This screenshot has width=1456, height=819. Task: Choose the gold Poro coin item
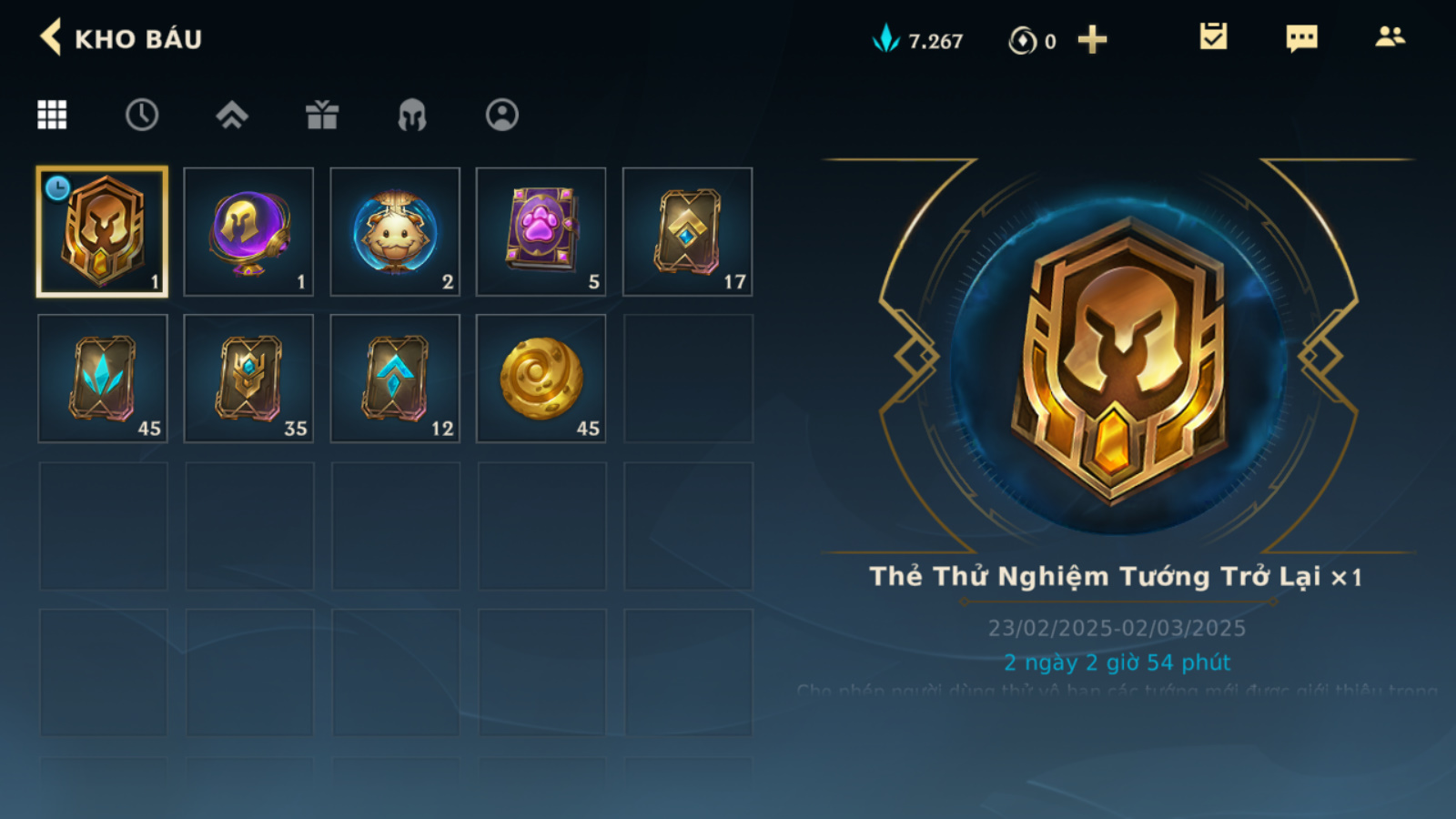click(541, 379)
